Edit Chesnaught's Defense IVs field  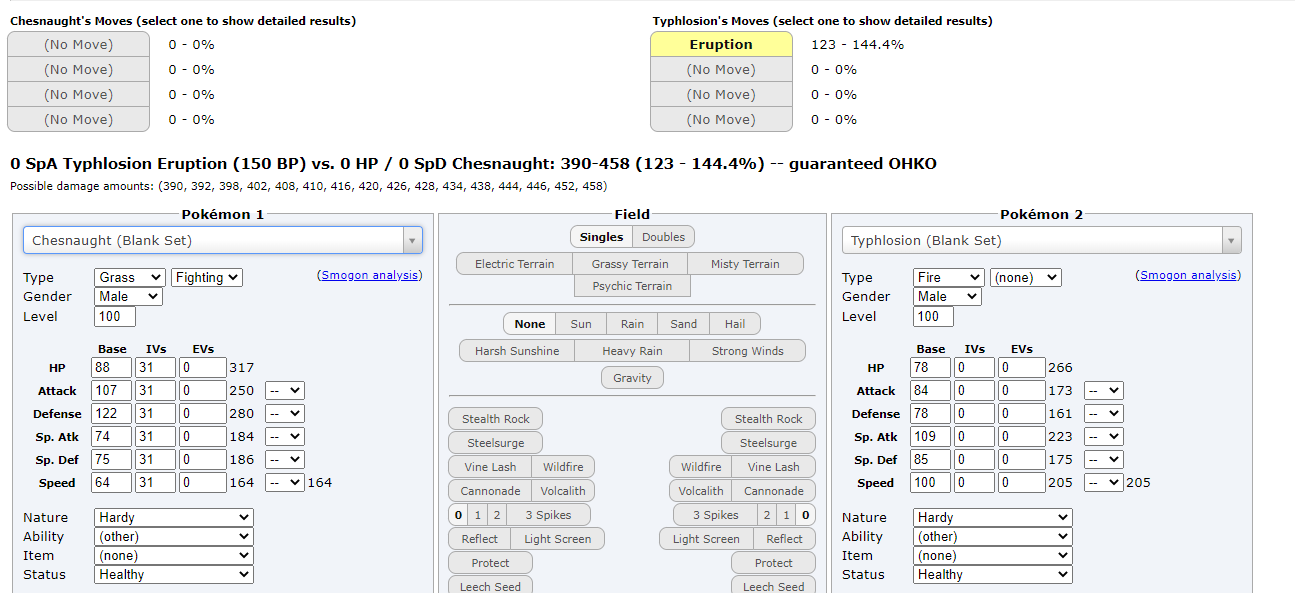point(156,414)
